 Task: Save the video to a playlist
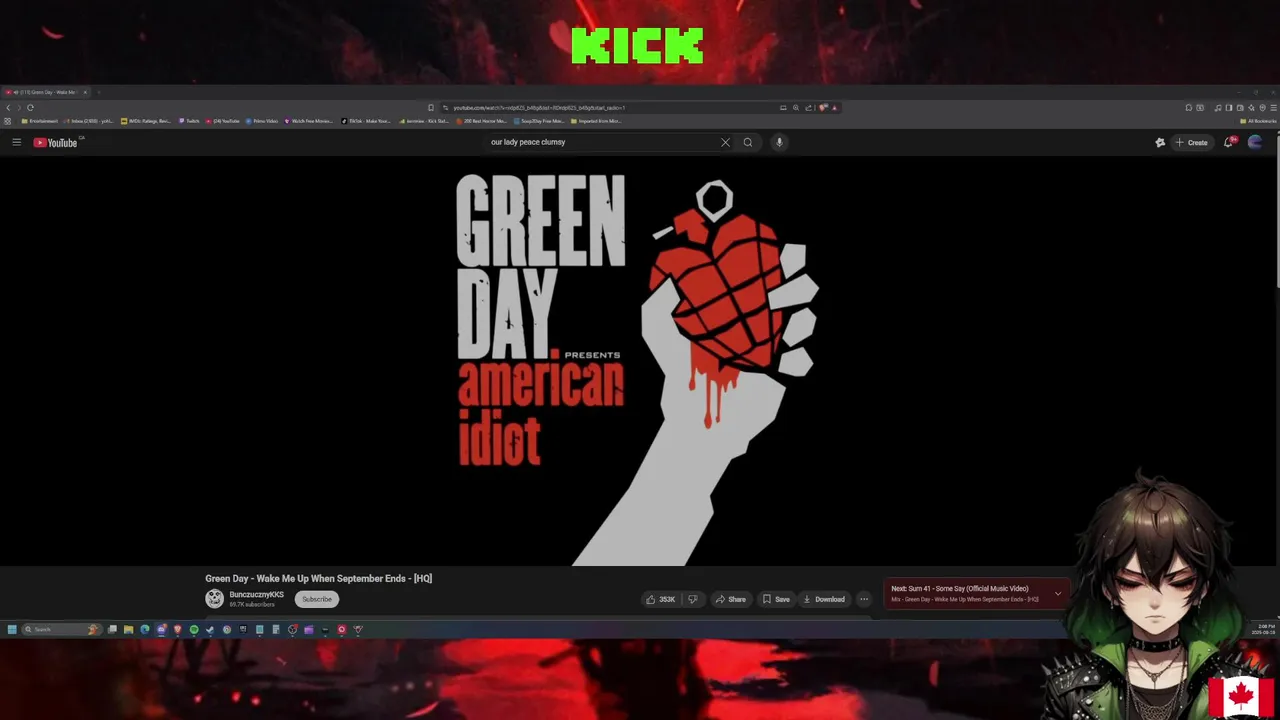[776, 599]
